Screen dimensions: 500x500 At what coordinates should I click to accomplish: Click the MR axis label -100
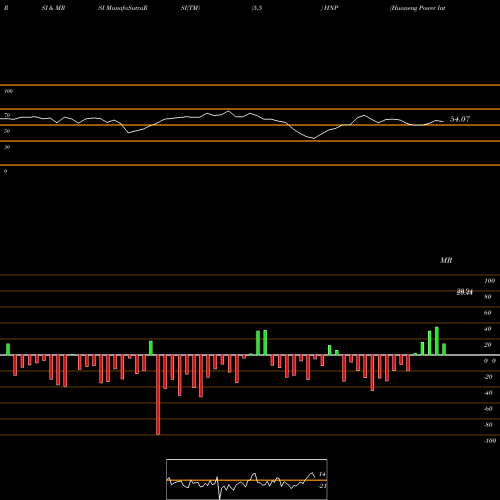point(490,441)
